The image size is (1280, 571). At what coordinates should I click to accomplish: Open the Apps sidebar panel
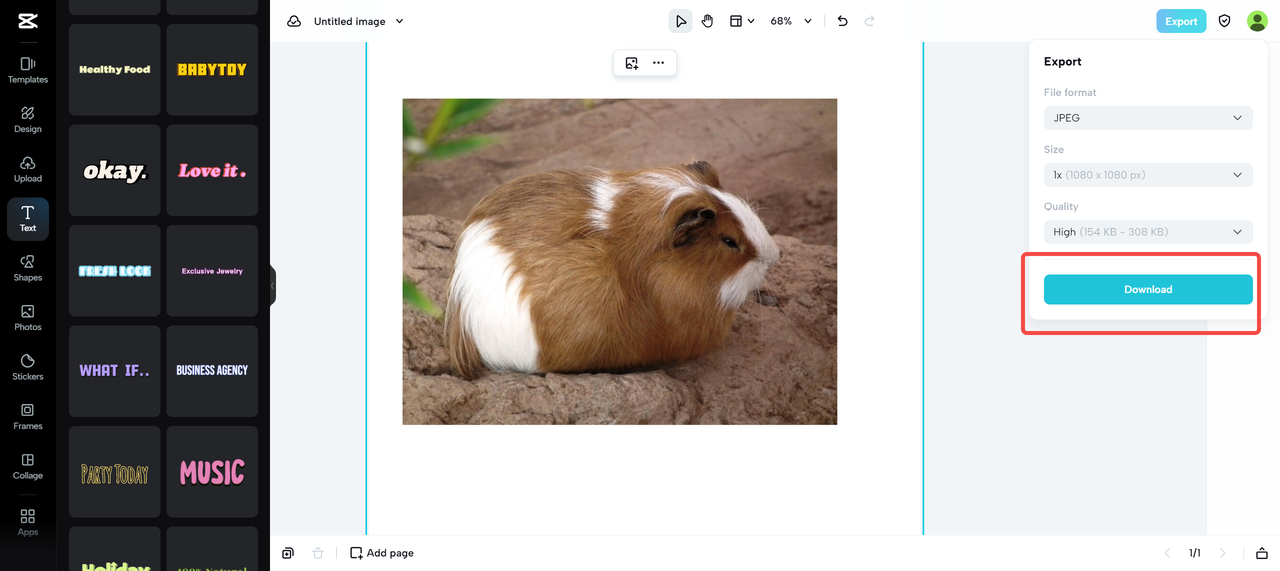tap(28, 522)
